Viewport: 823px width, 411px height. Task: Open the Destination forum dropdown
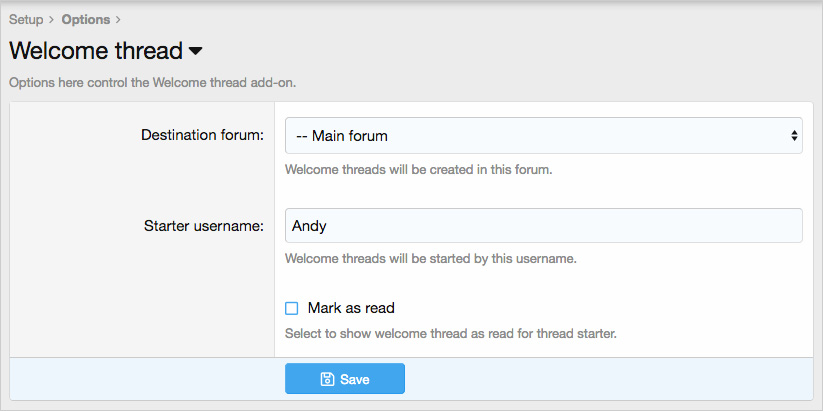point(543,135)
